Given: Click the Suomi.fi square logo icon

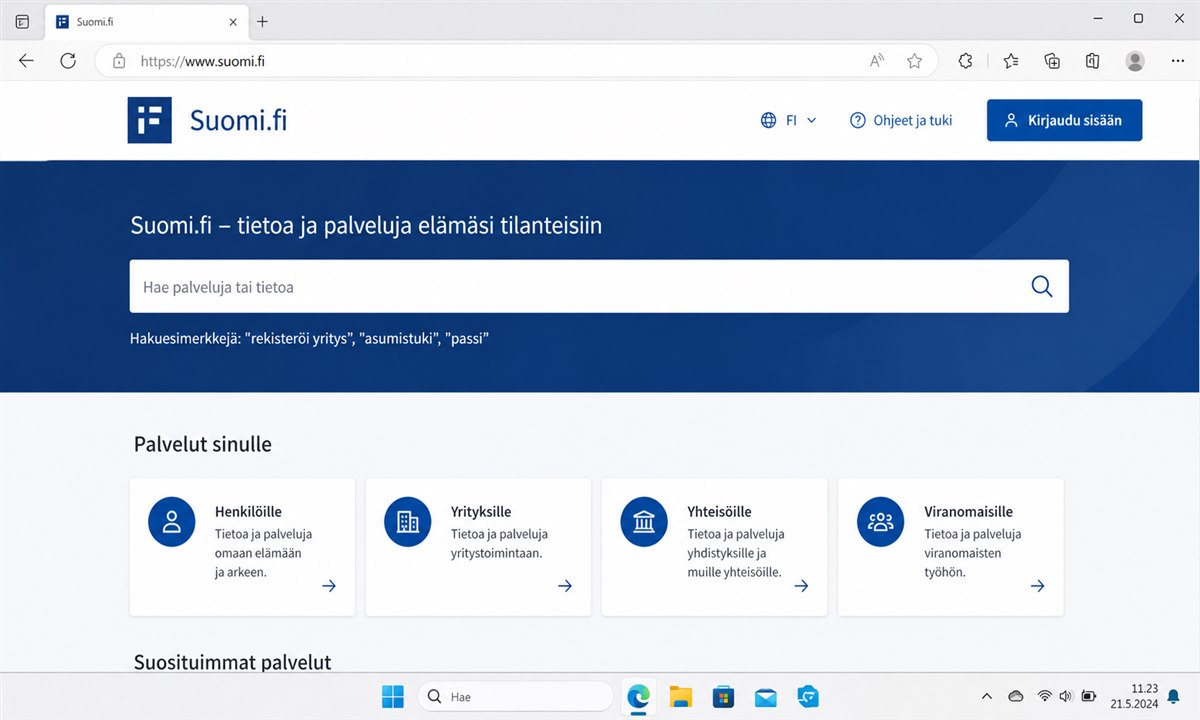Looking at the screenshot, I should pyautogui.click(x=149, y=120).
